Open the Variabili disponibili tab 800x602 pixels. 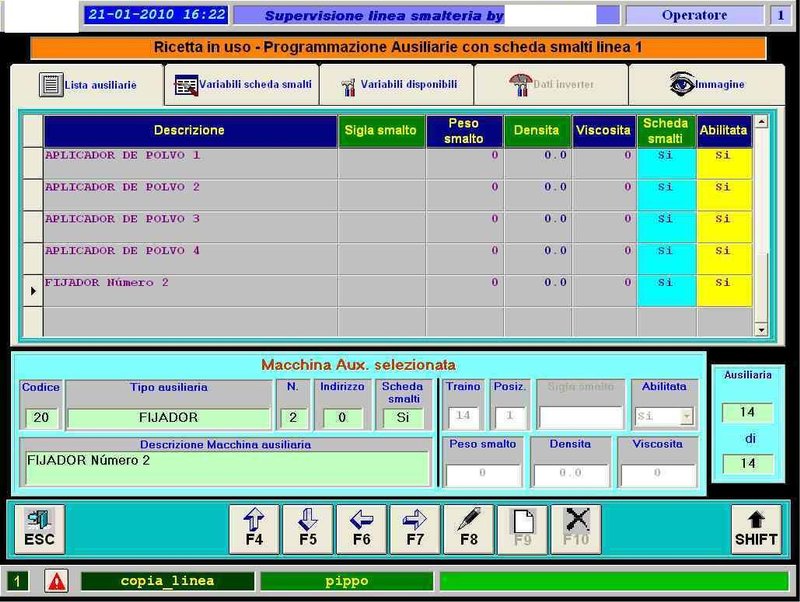point(397,85)
